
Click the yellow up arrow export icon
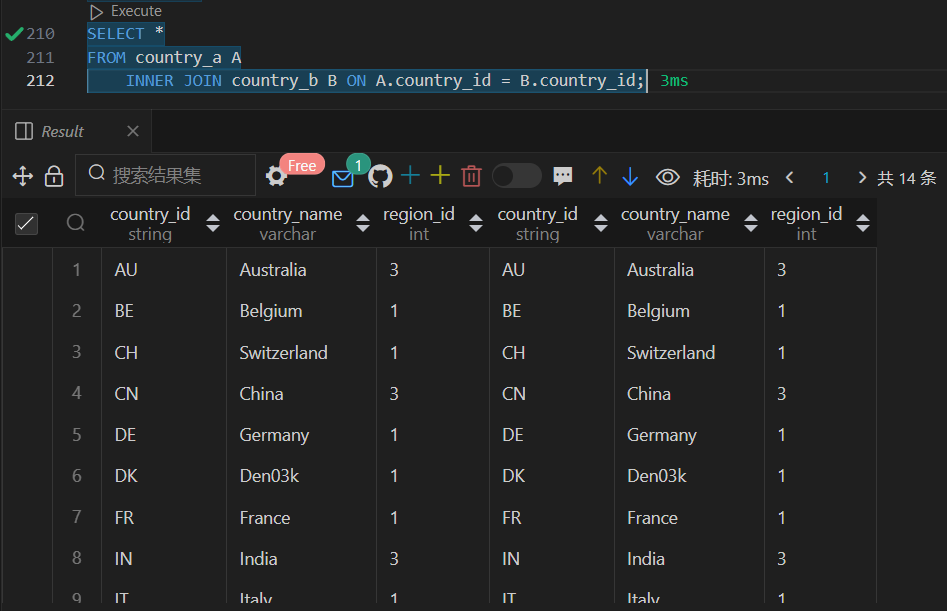click(599, 175)
